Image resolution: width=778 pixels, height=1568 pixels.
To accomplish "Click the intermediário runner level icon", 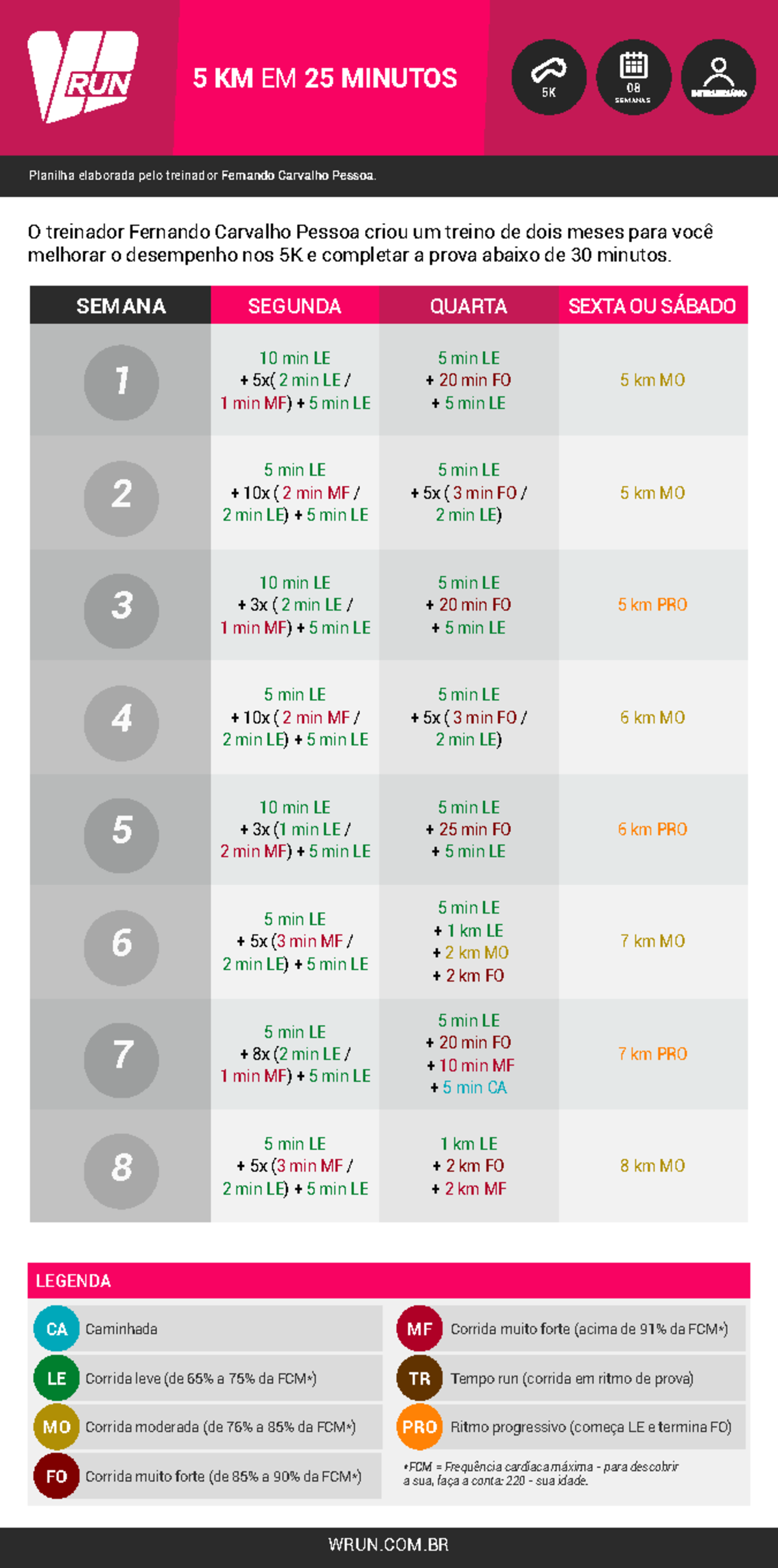I will point(718,77).
